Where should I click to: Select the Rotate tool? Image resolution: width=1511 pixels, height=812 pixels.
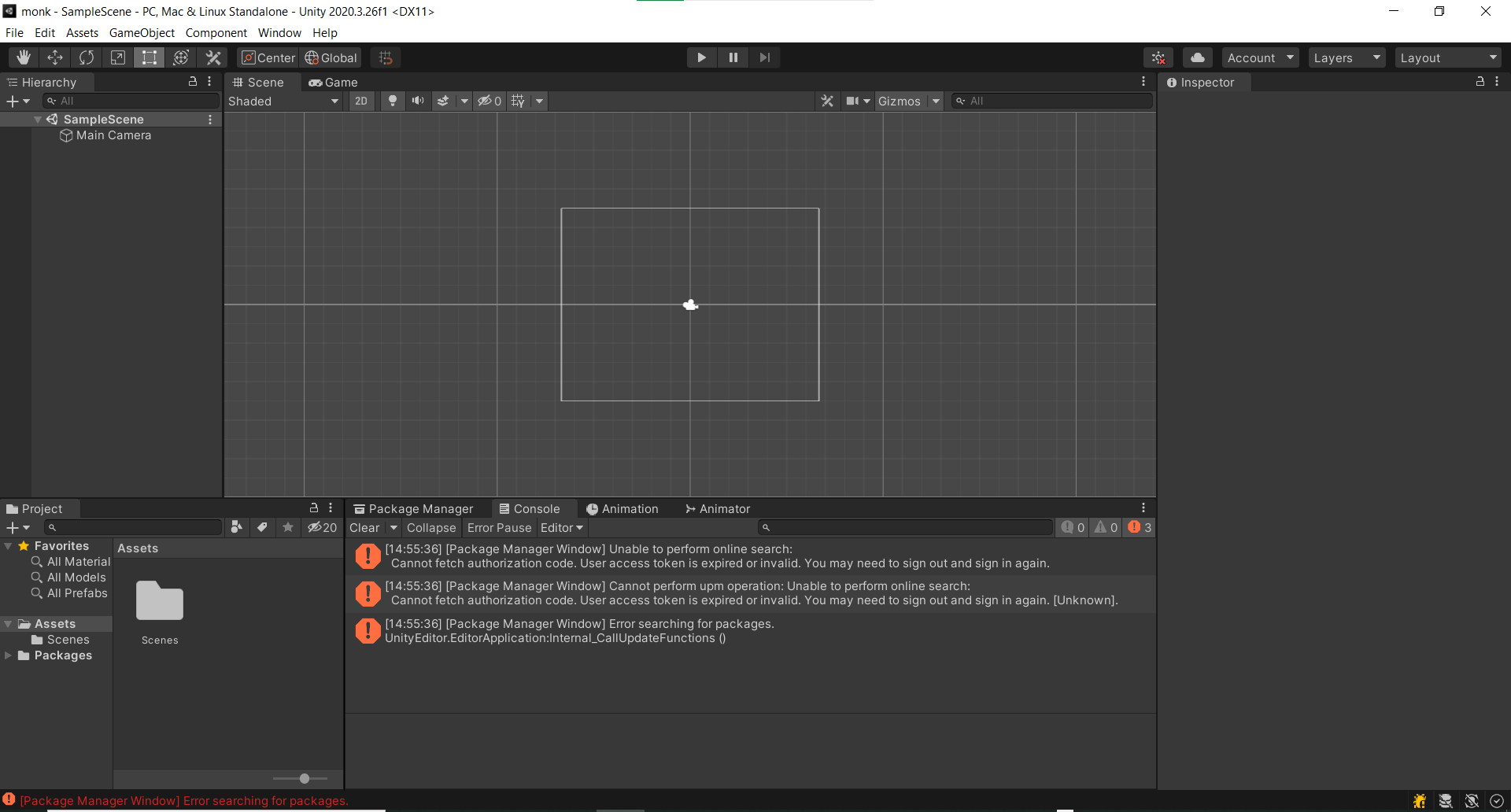(x=87, y=57)
